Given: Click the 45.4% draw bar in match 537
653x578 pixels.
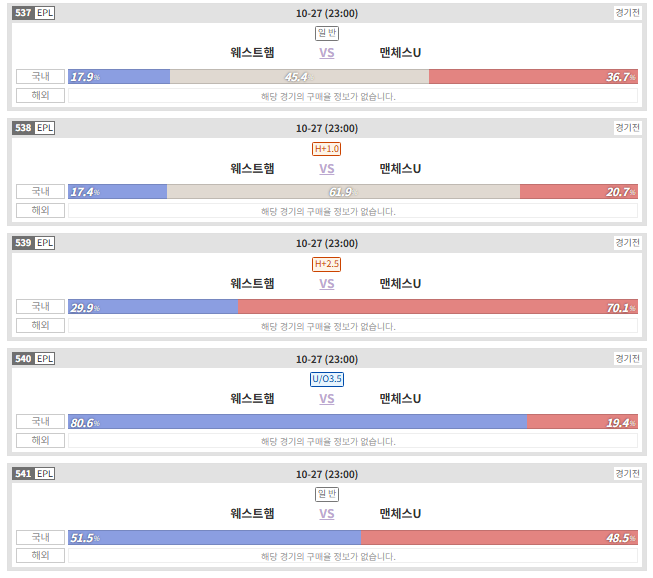Looking at the screenshot, I should click(x=299, y=77).
